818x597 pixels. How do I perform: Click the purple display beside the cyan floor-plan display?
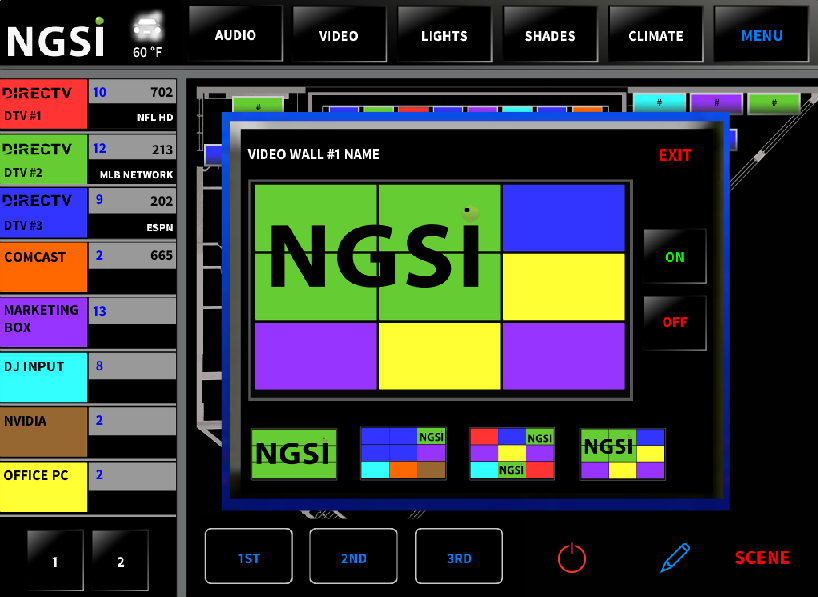click(x=716, y=103)
